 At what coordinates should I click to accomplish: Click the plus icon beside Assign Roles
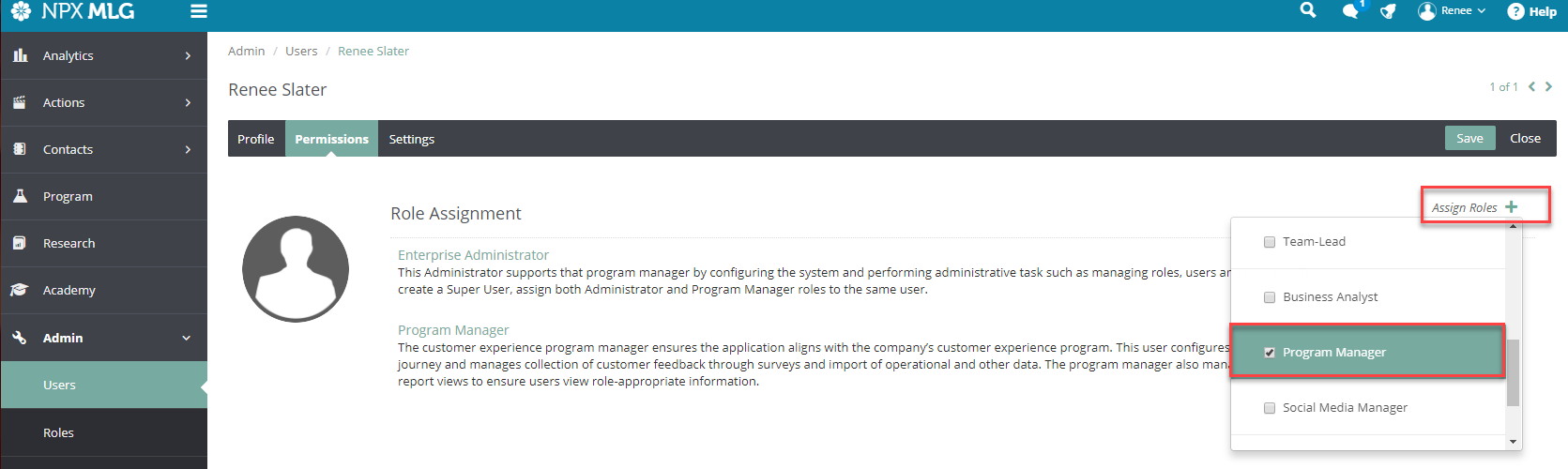1511,207
